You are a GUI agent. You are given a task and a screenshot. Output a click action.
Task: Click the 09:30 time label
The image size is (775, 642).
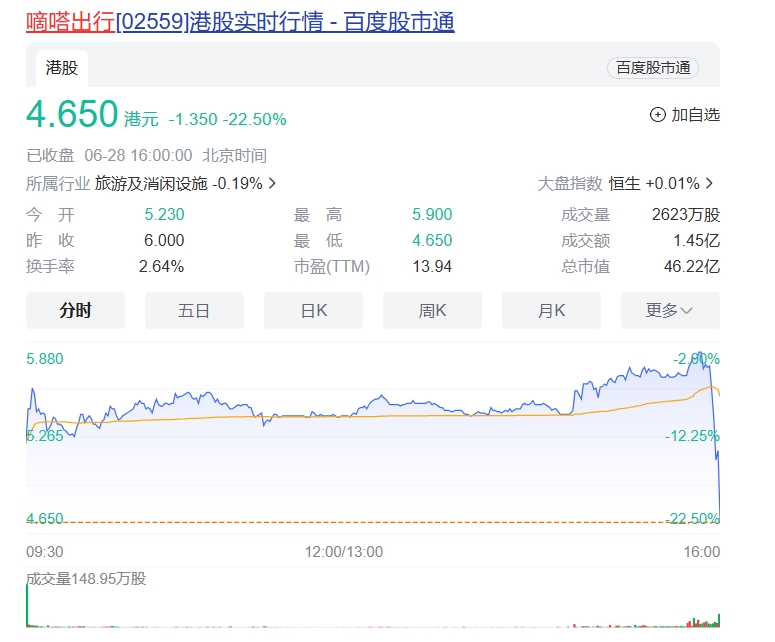pos(45,552)
